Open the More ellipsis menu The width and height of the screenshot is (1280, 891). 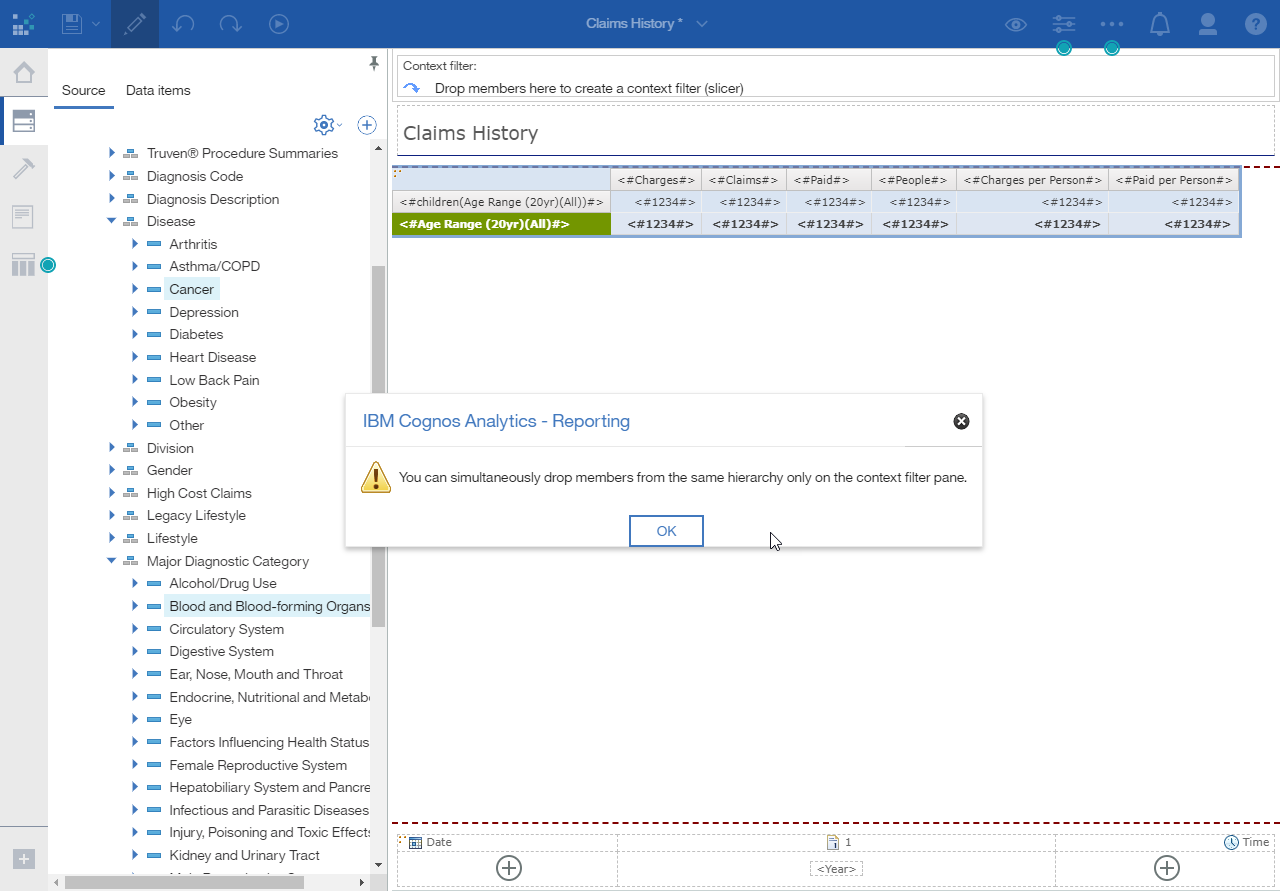pyautogui.click(x=1112, y=24)
